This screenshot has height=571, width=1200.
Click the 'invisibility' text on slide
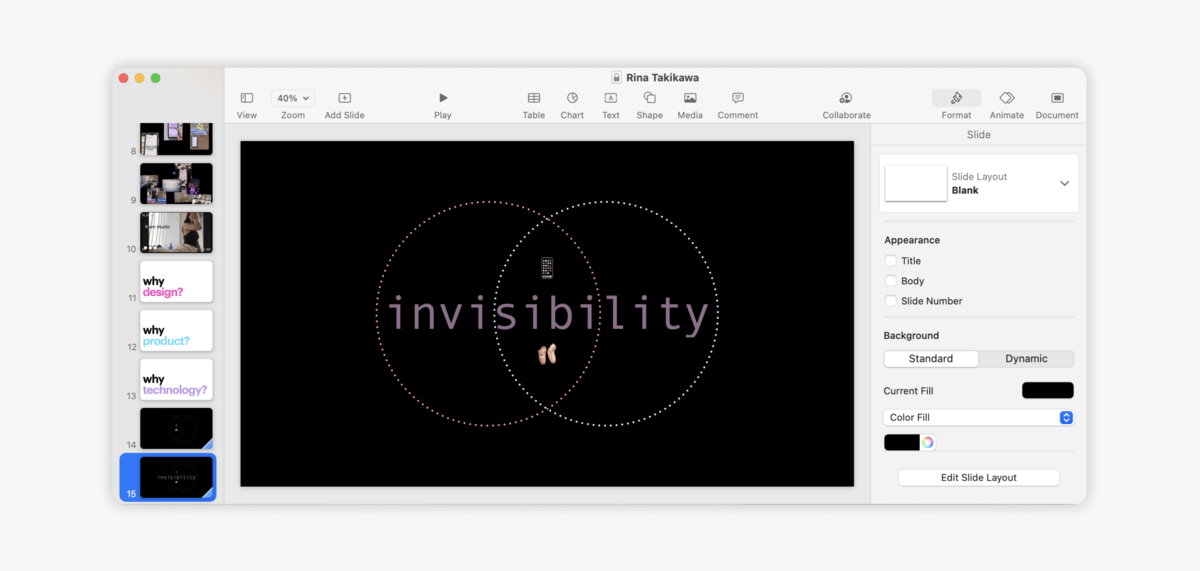coord(548,314)
